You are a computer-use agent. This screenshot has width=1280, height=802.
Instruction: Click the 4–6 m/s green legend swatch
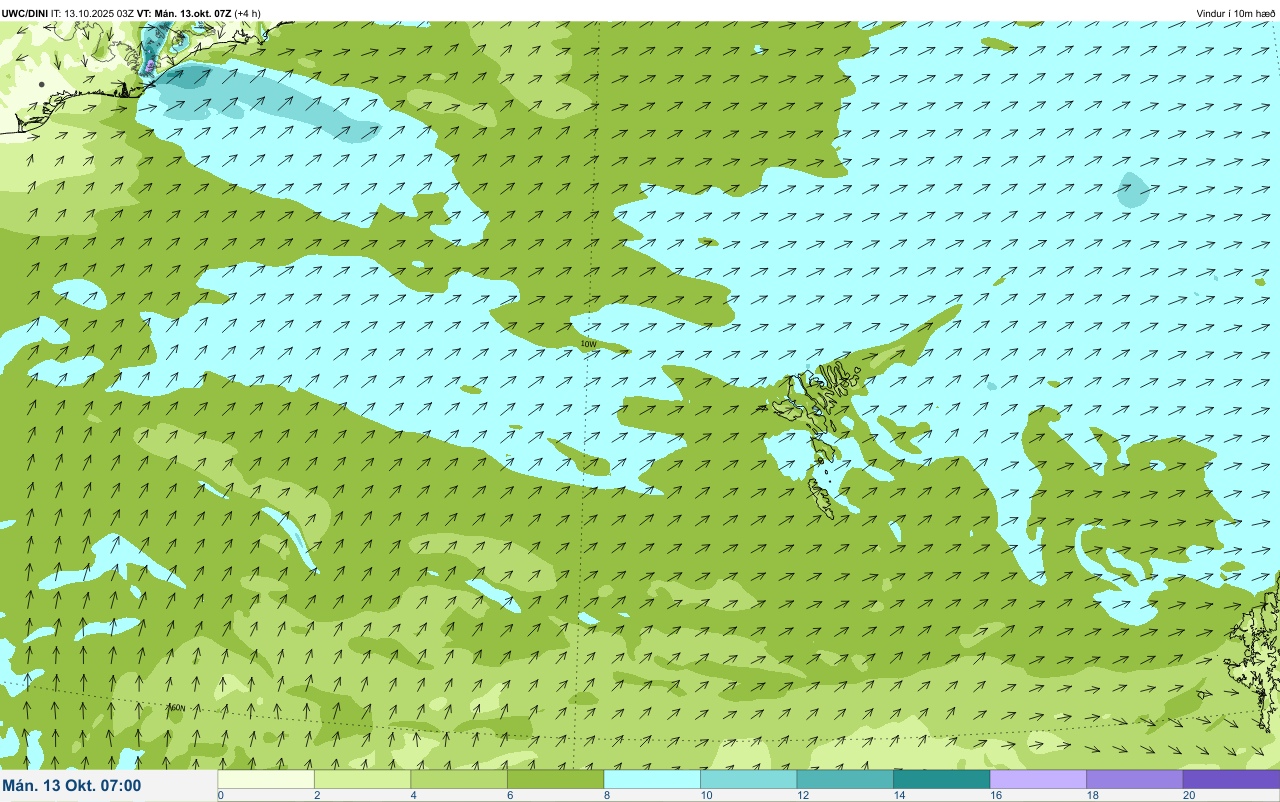tap(459, 779)
